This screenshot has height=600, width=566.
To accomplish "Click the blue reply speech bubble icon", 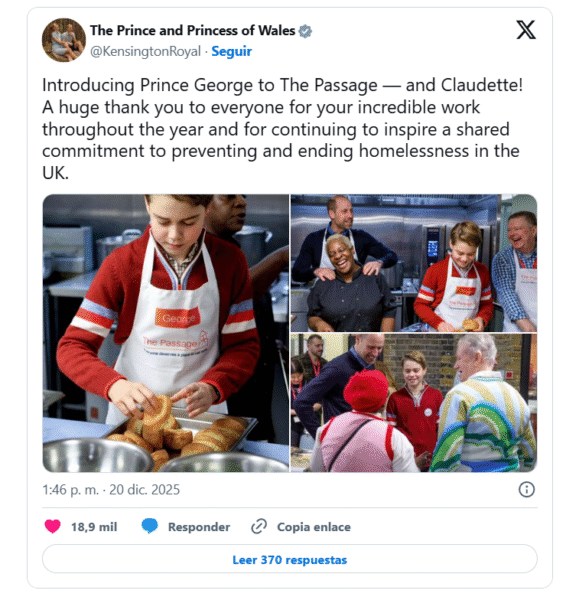I will pos(149,526).
